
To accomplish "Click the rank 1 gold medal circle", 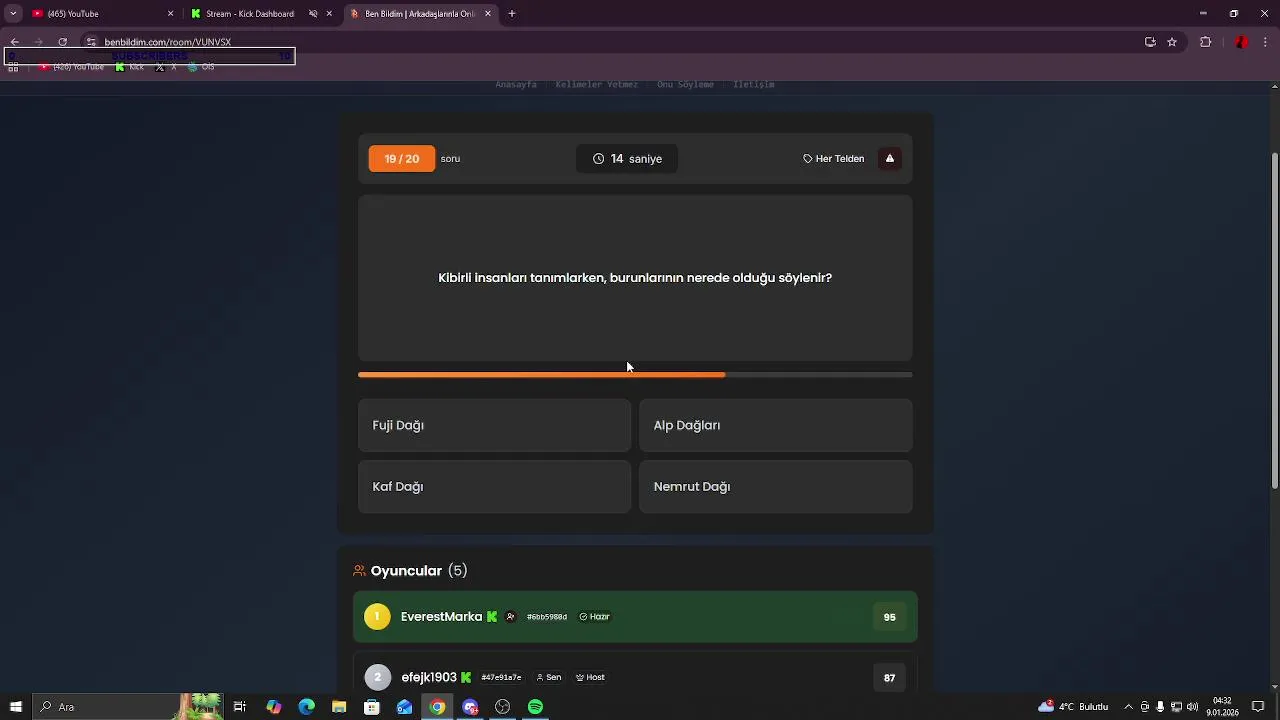I will tap(377, 617).
